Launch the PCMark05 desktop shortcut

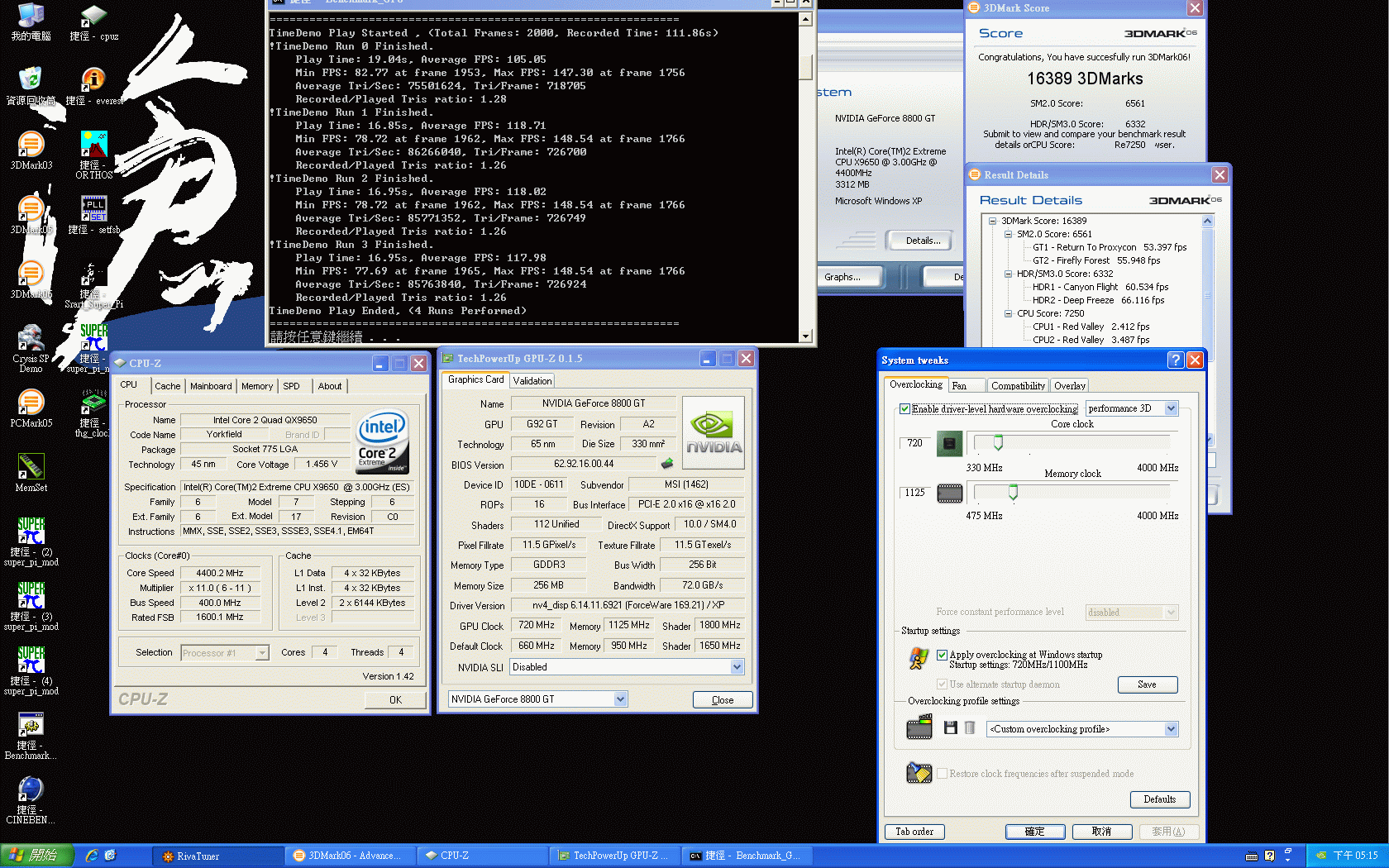point(31,408)
